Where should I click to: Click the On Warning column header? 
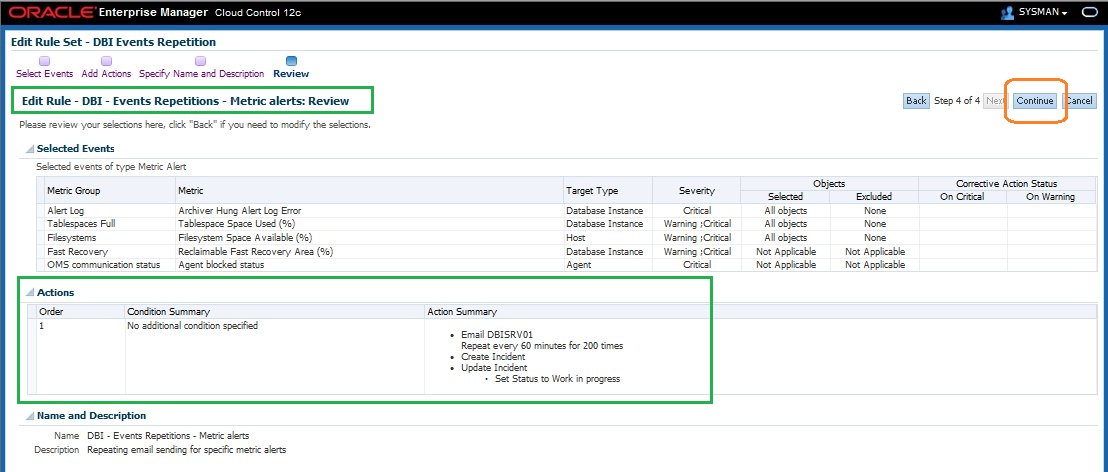tap(1051, 196)
